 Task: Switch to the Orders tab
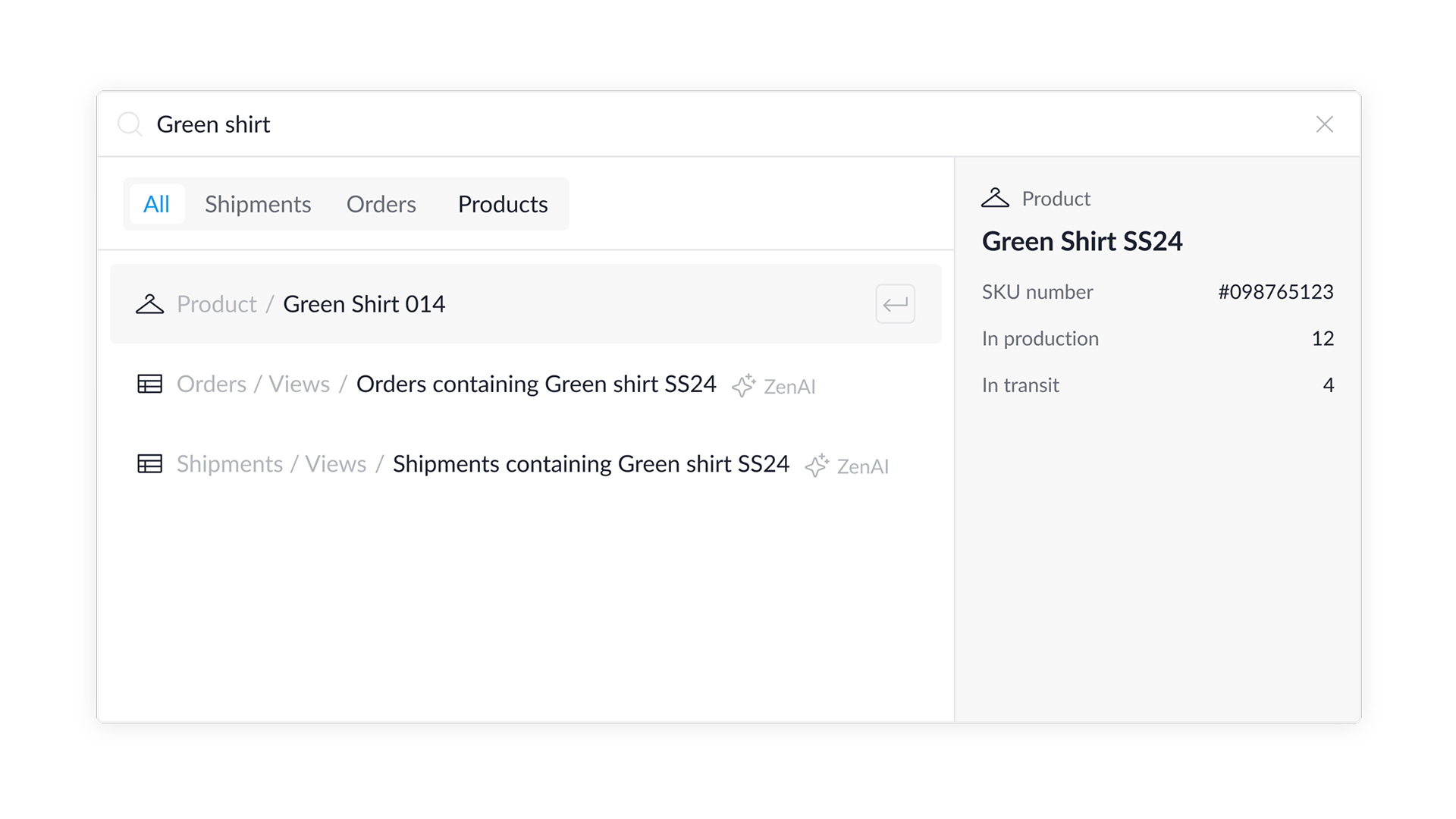(x=381, y=204)
